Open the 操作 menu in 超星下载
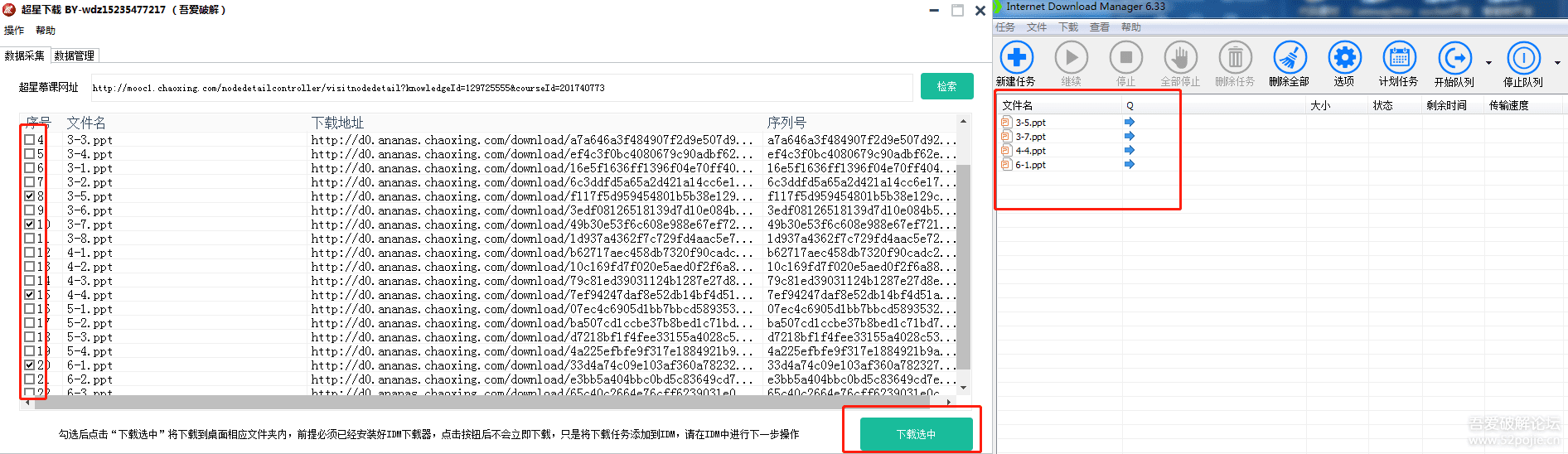This screenshot has width=1568, height=454. tap(14, 31)
